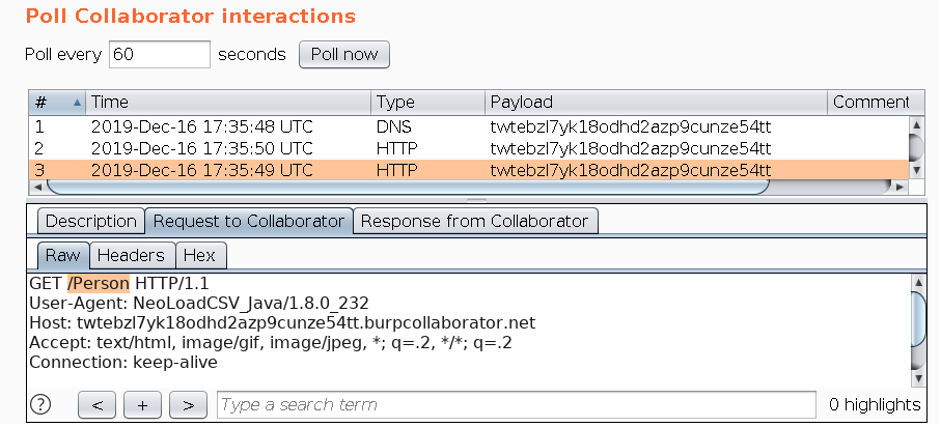Open the Hex view tab
This screenshot has width=939, height=424.
pyautogui.click(x=199, y=256)
